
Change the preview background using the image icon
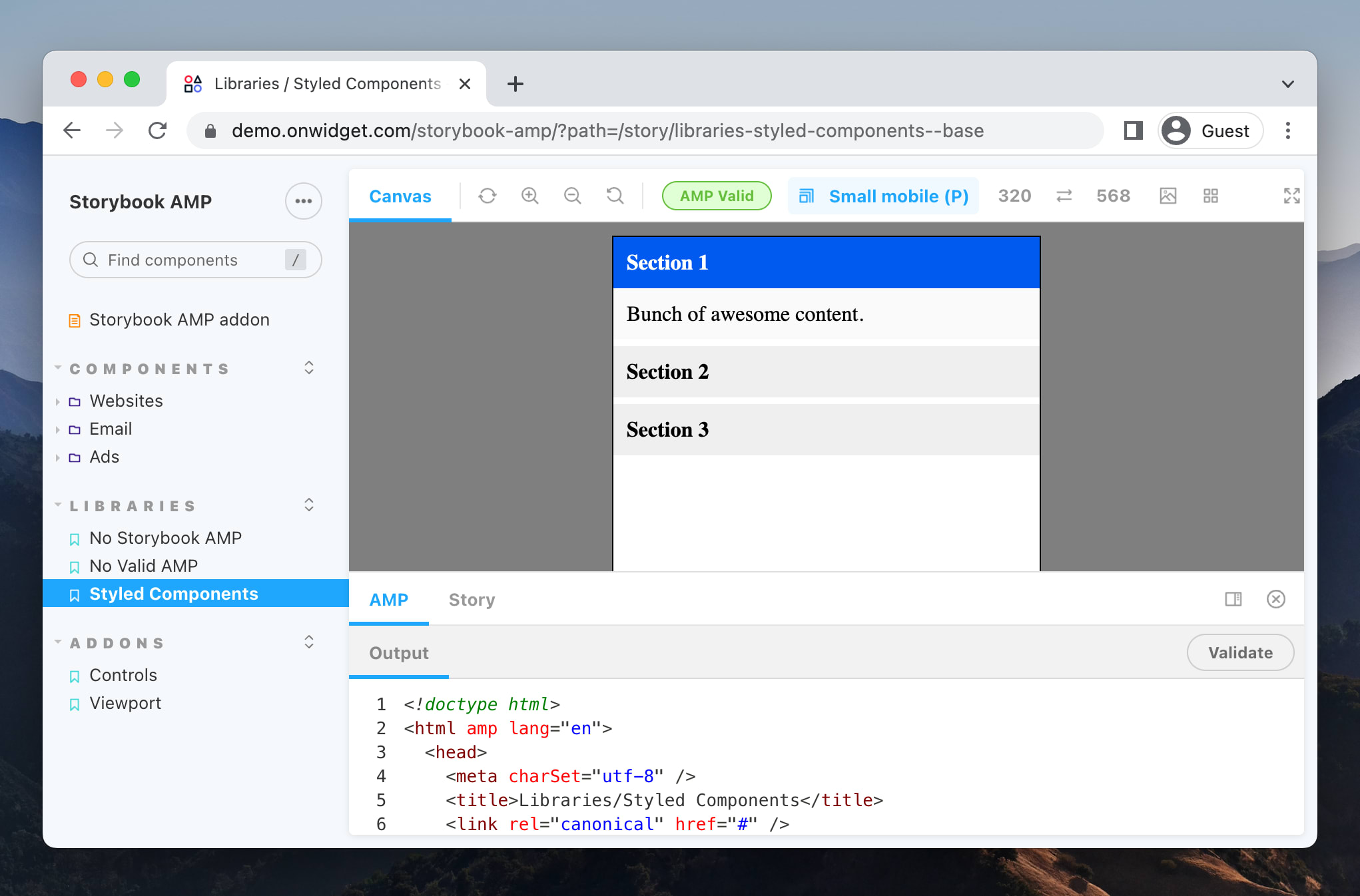(1168, 196)
